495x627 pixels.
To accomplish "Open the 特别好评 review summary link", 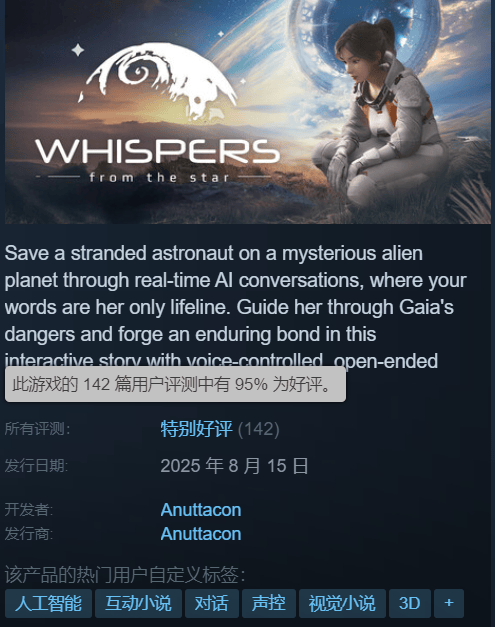I will point(196,429).
